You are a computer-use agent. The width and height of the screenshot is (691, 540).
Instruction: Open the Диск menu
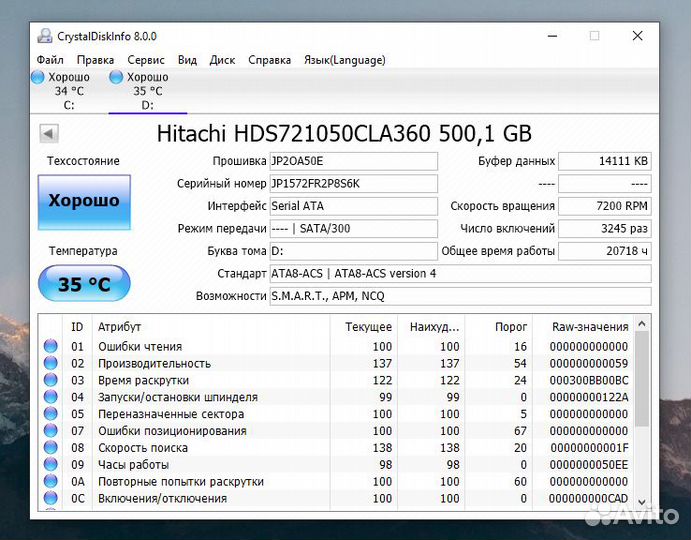point(222,60)
